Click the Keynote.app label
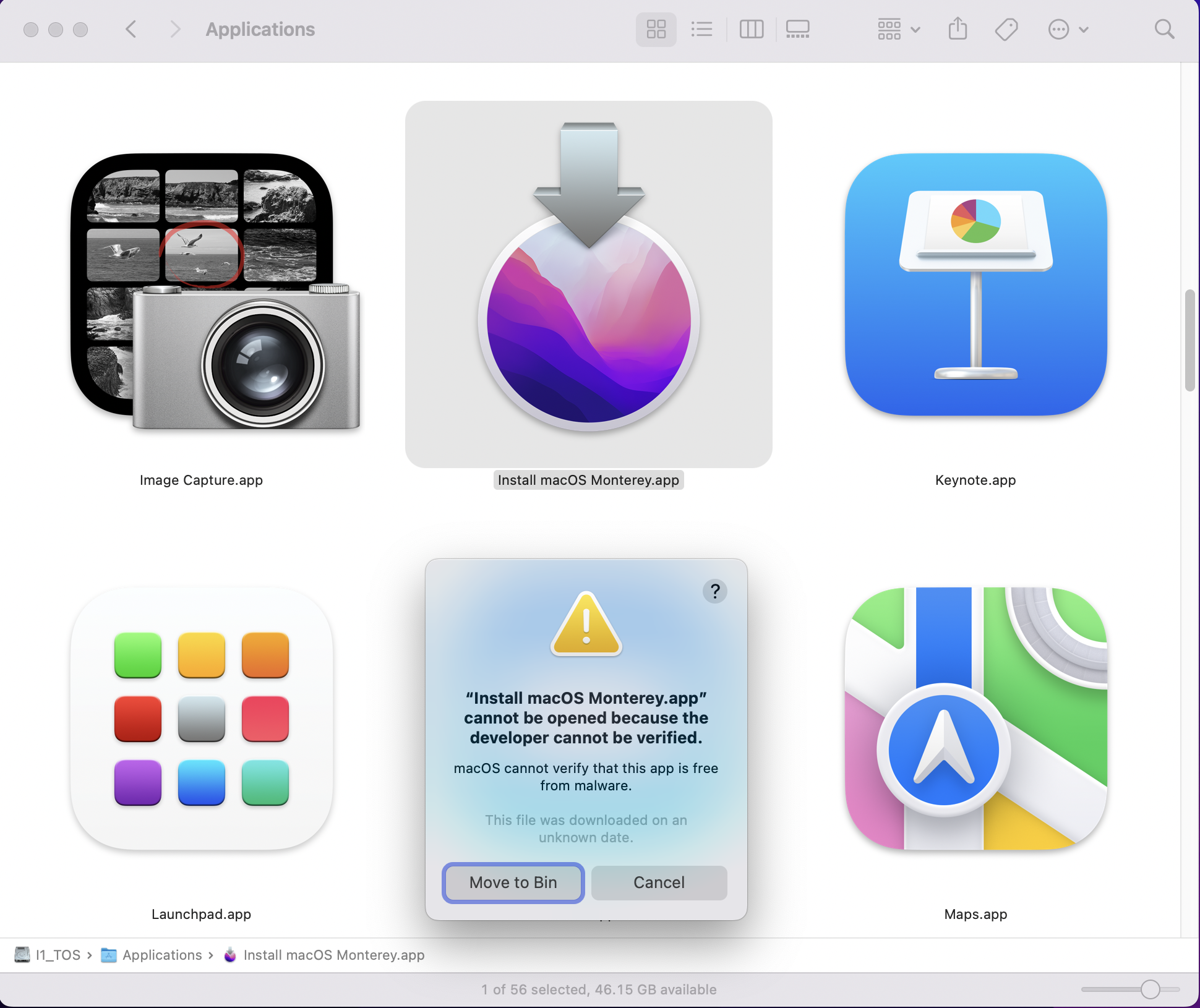1200x1008 pixels. pos(975,481)
